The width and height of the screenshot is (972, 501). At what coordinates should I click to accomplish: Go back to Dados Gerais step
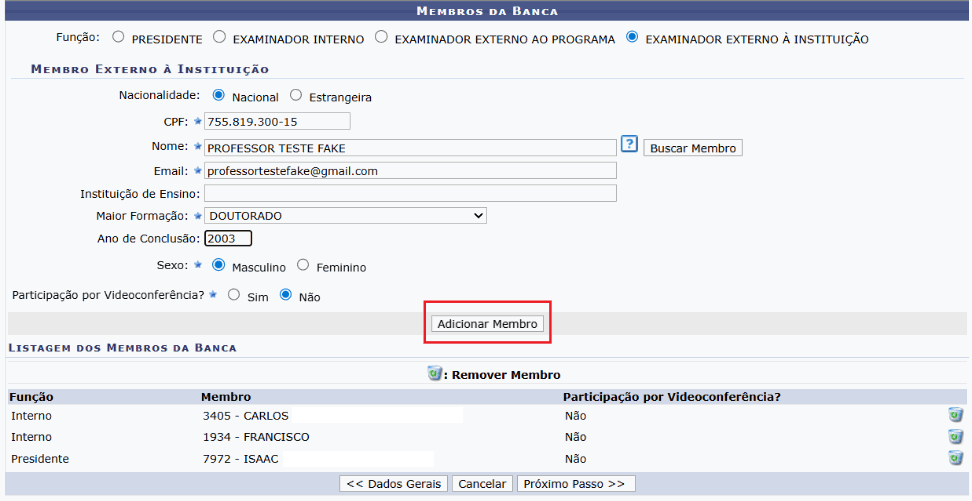[x=394, y=484]
